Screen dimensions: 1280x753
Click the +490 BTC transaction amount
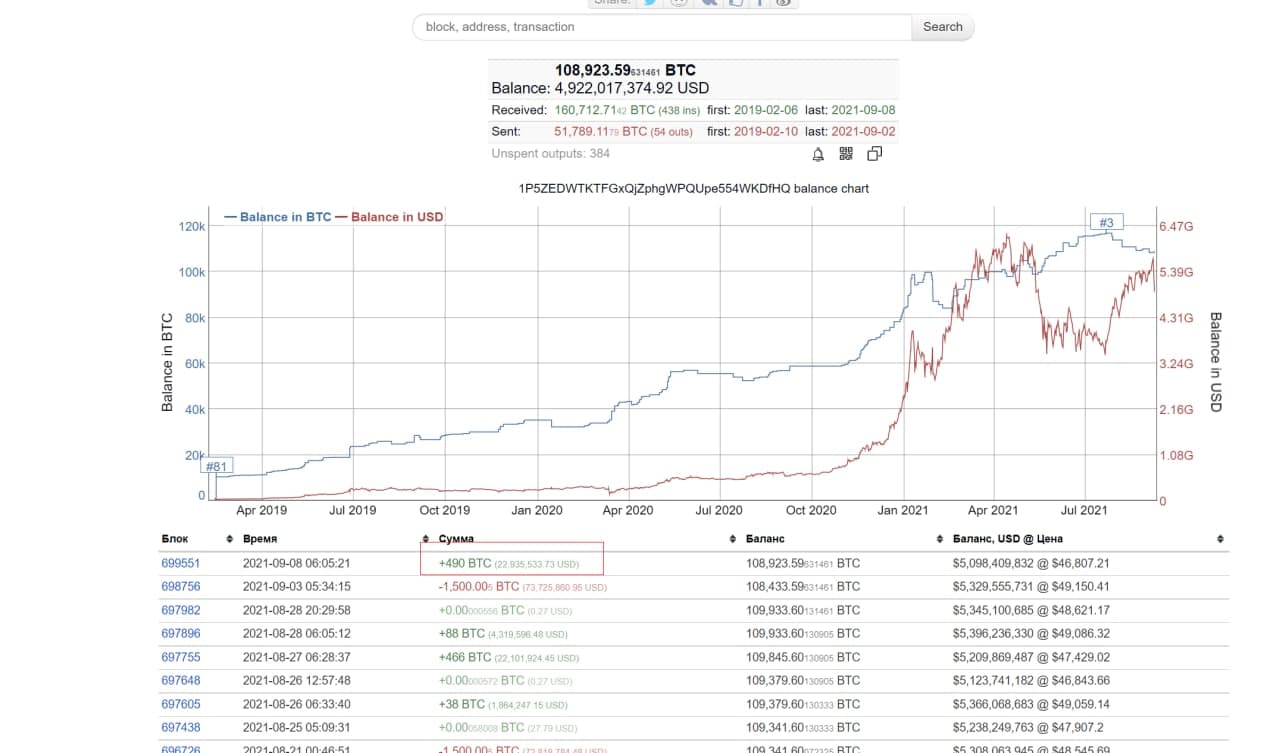(x=509, y=563)
